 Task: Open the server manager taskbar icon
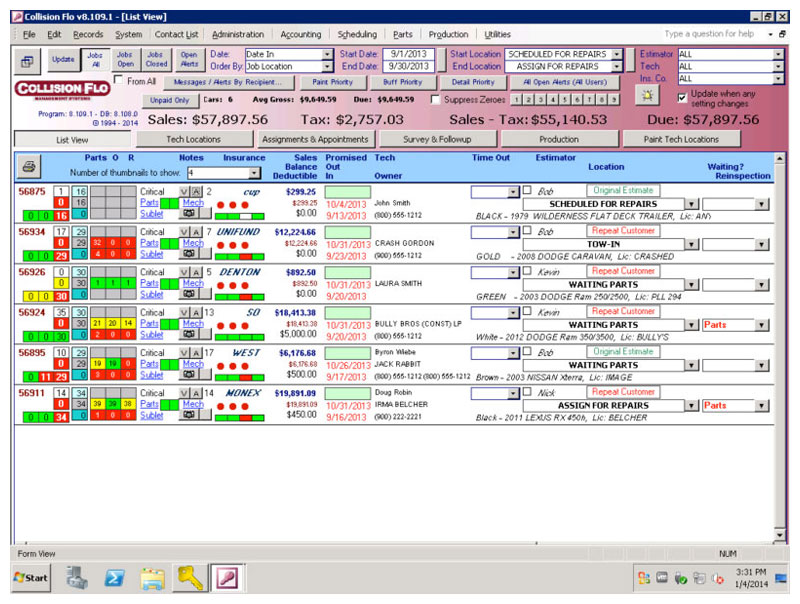coord(77,578)
